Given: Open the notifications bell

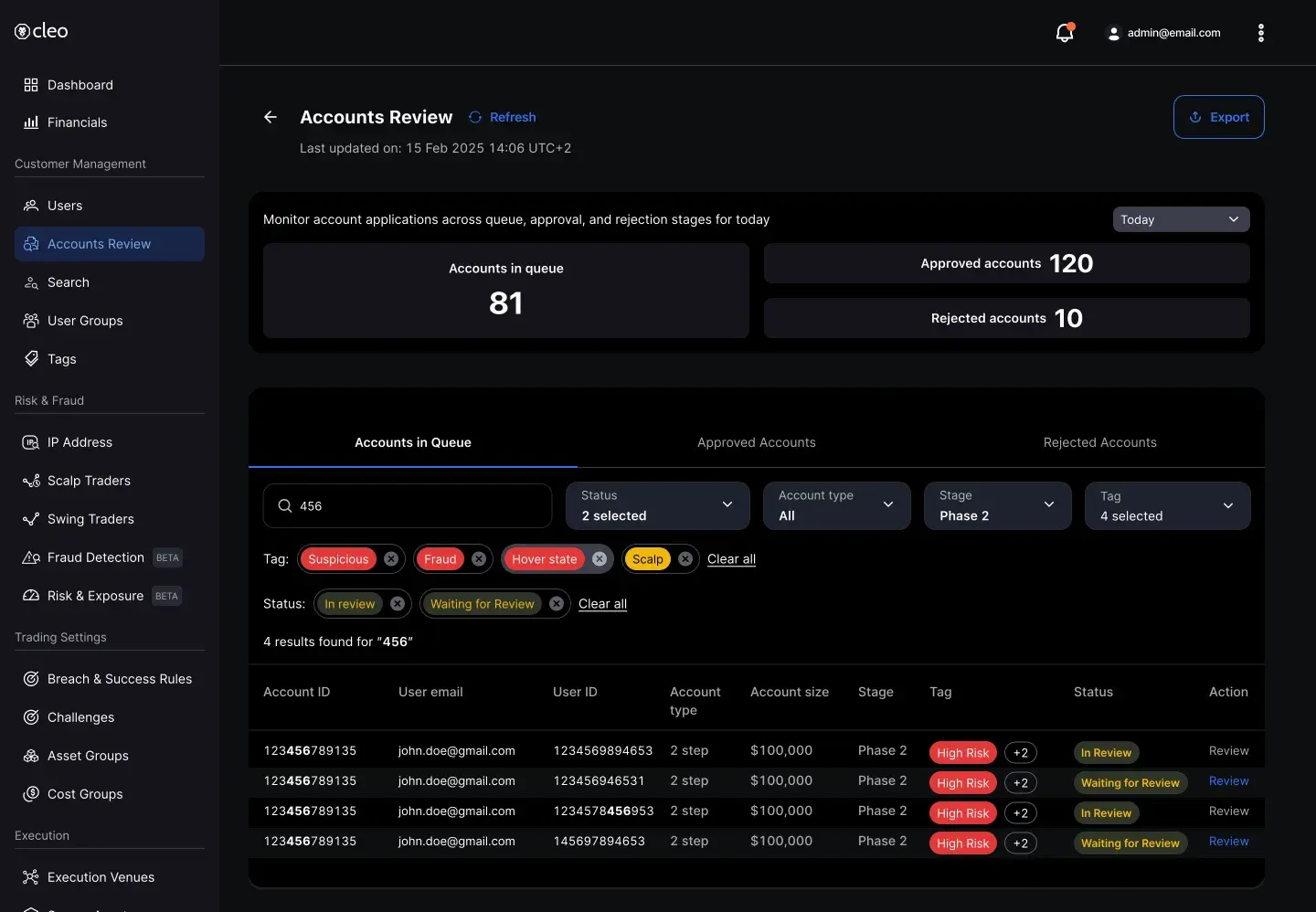Looking at the screenshot, I should pyautogui.click(x=1065, y=33).
